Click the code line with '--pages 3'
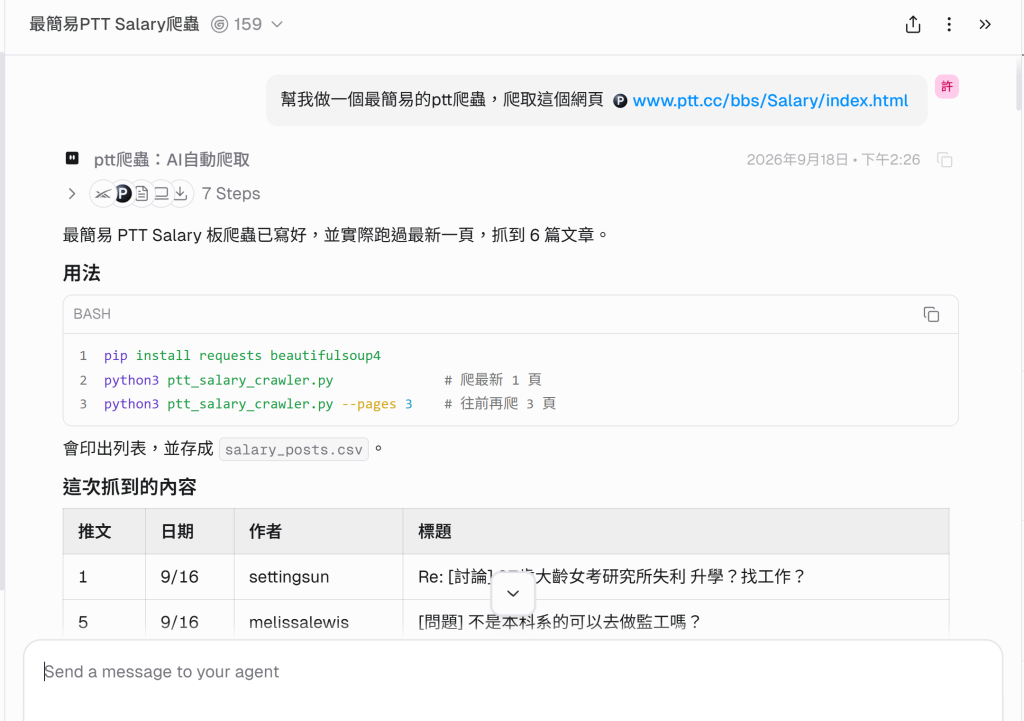 pyautogui.click(x=329, y=404)
